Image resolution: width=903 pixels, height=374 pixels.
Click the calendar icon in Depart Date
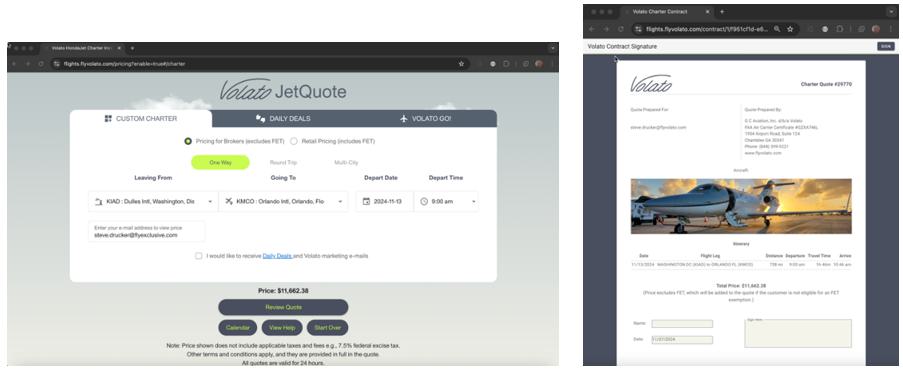tap(366, 202)
